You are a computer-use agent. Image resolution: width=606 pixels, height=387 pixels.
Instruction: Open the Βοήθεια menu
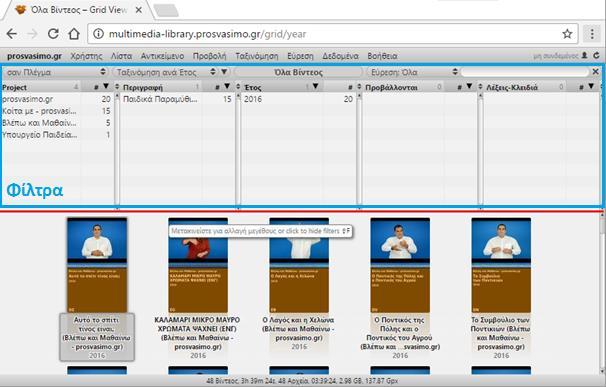point(382,56)
